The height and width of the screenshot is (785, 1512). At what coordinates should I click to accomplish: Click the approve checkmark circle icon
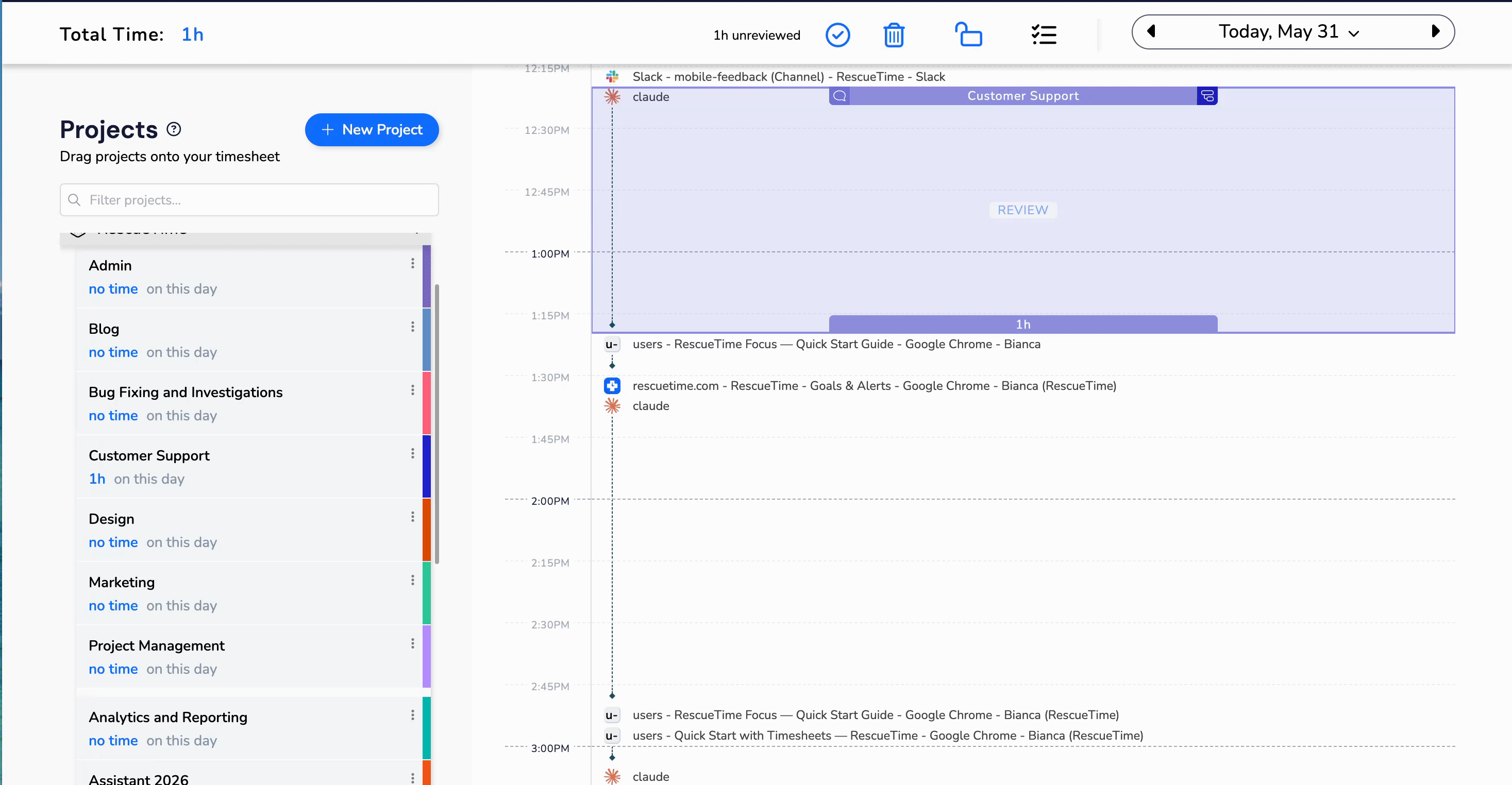pyautogui.click(x=837, y=35)
